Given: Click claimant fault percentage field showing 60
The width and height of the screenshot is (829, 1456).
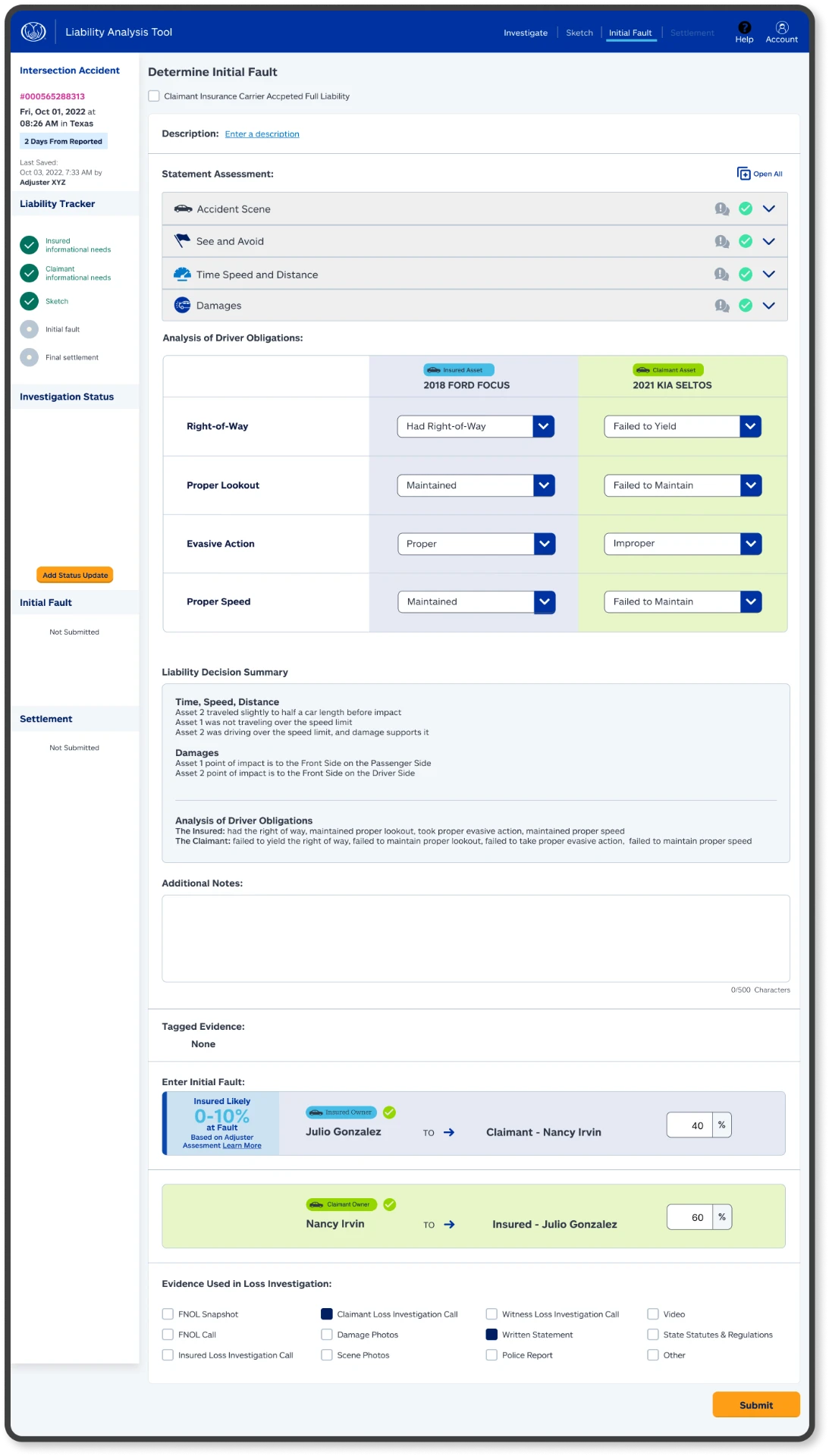Looking at the screenshot, I should pyautogui.click(x=690, y=1217).
